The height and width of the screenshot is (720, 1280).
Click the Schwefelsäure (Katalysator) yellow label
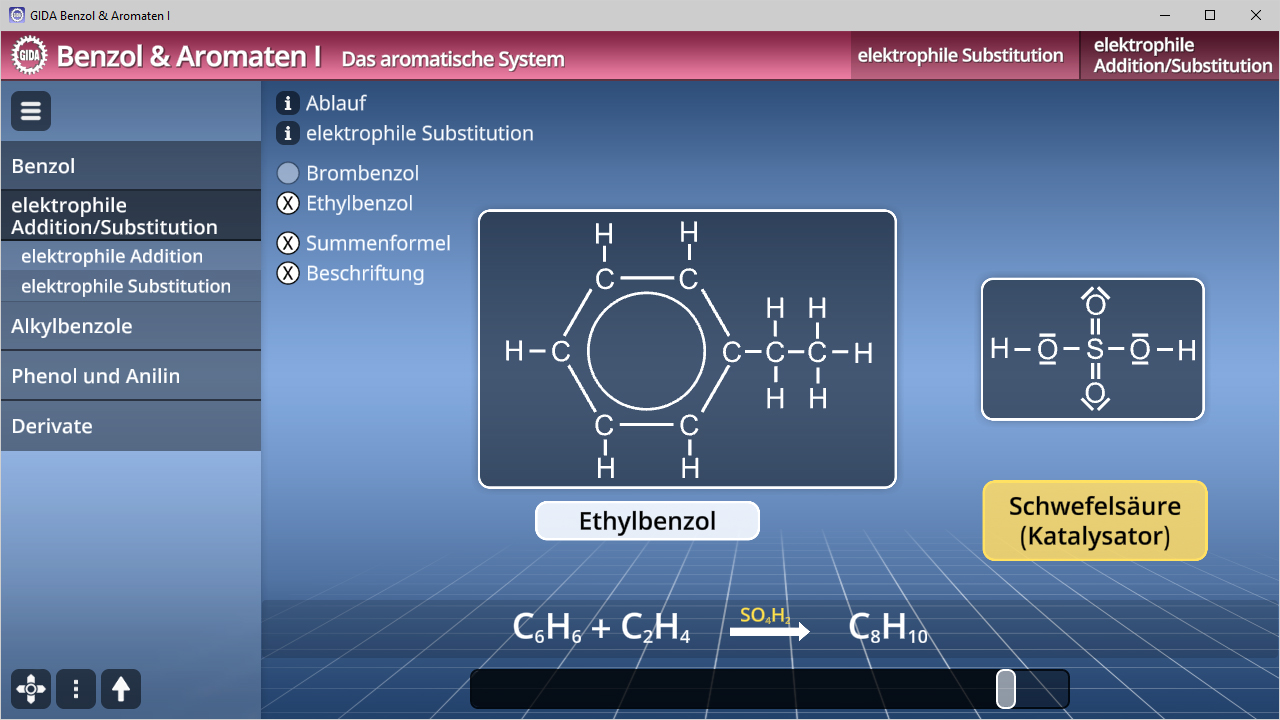[1095, 521]
